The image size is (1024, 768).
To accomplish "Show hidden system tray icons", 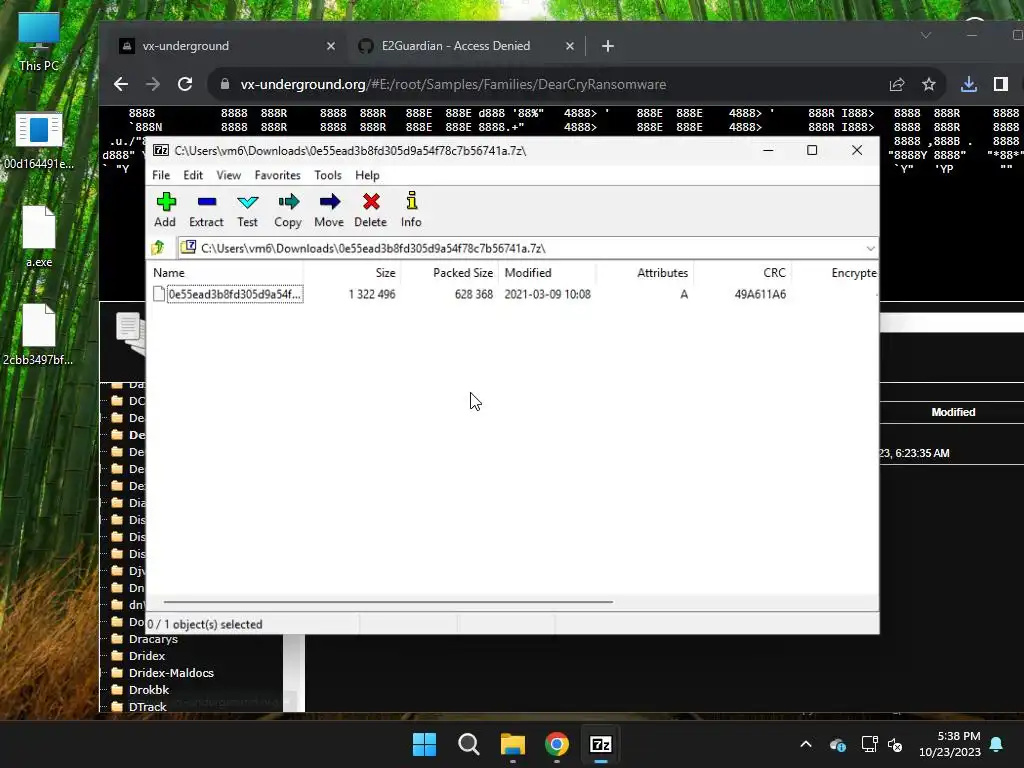I will [806, 744].
